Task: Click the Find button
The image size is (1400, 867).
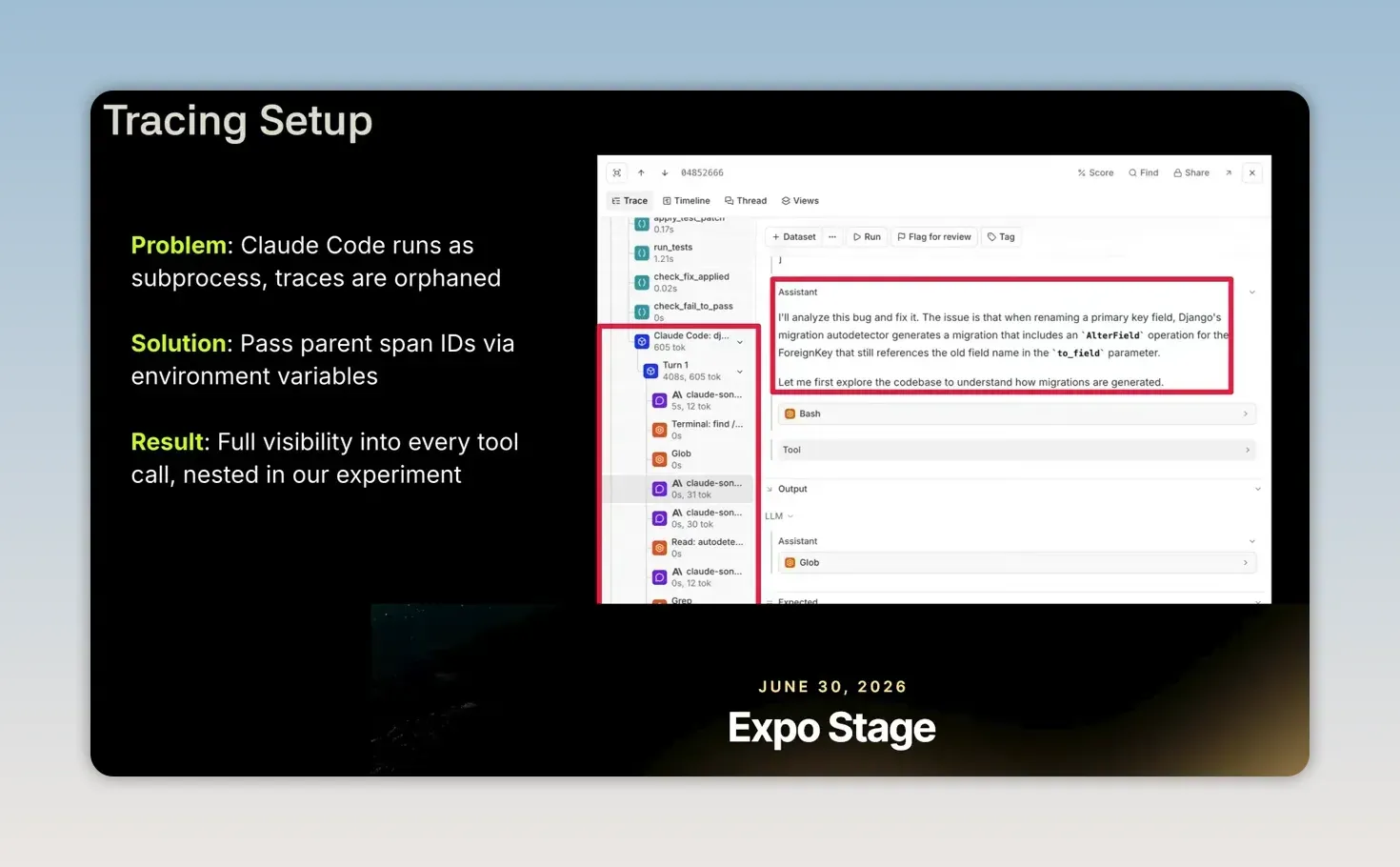Action: click(1144, 172)
